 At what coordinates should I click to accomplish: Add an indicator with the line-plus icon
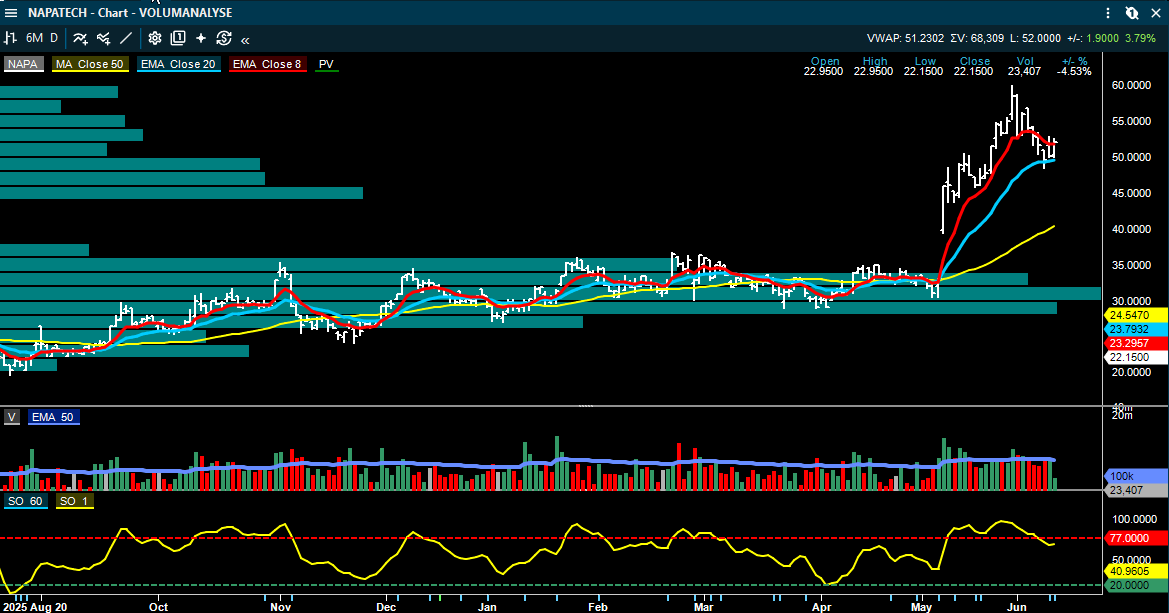tap(81, 38)
